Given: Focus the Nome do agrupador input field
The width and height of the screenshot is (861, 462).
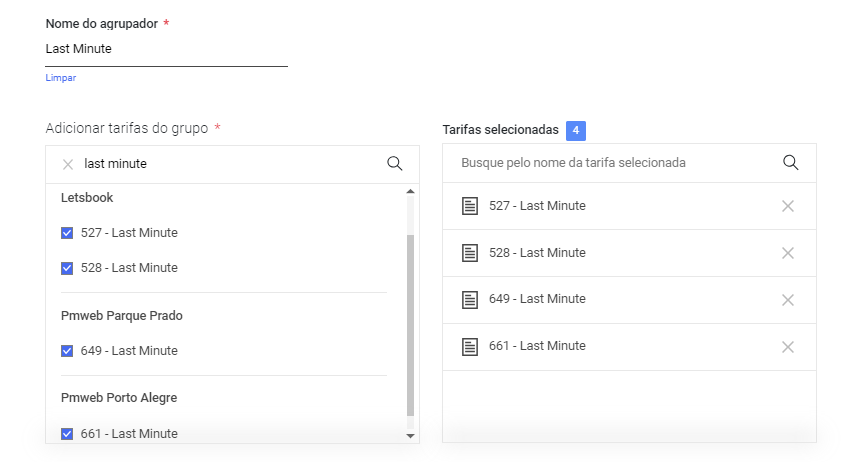Looking at the screenshot, I should click(x=166, y=49).
